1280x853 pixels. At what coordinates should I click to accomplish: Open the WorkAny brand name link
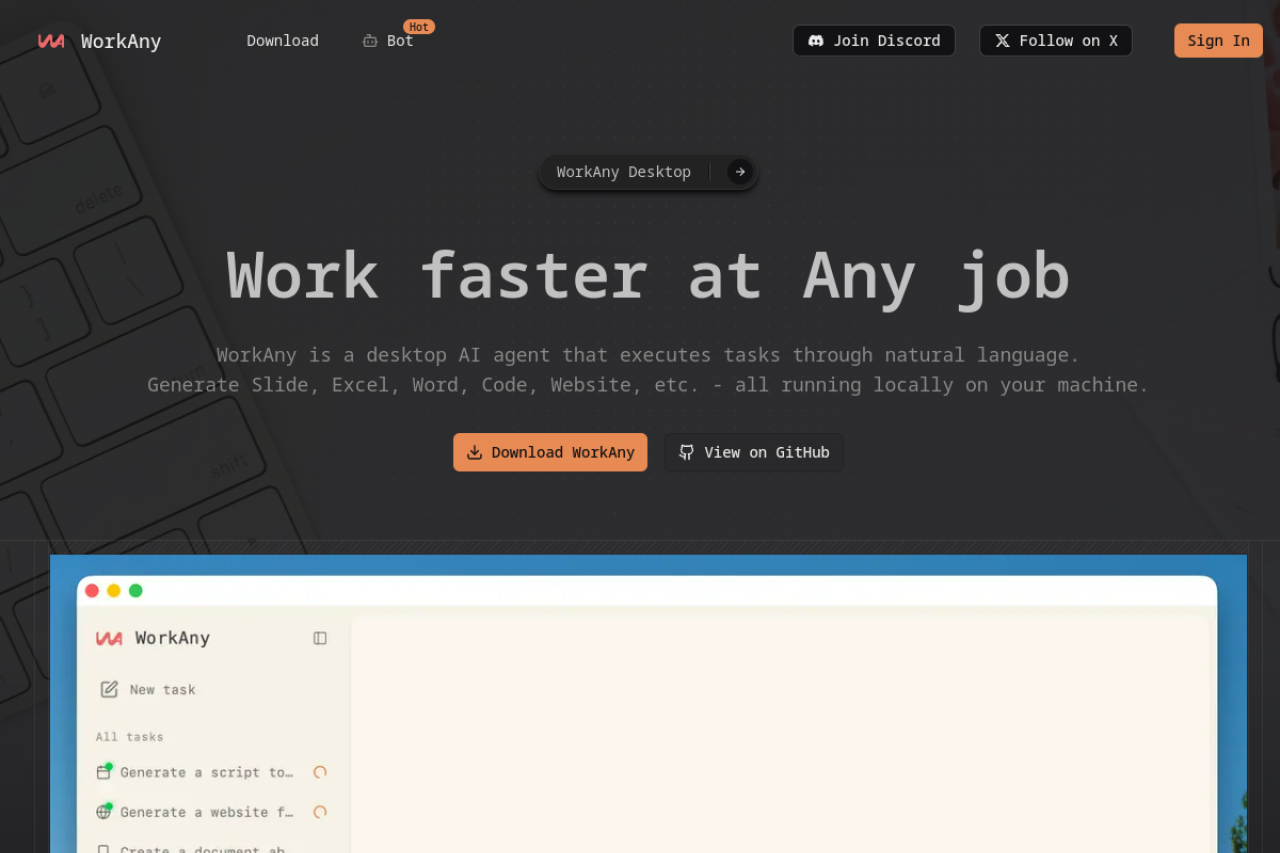[121, 41]
